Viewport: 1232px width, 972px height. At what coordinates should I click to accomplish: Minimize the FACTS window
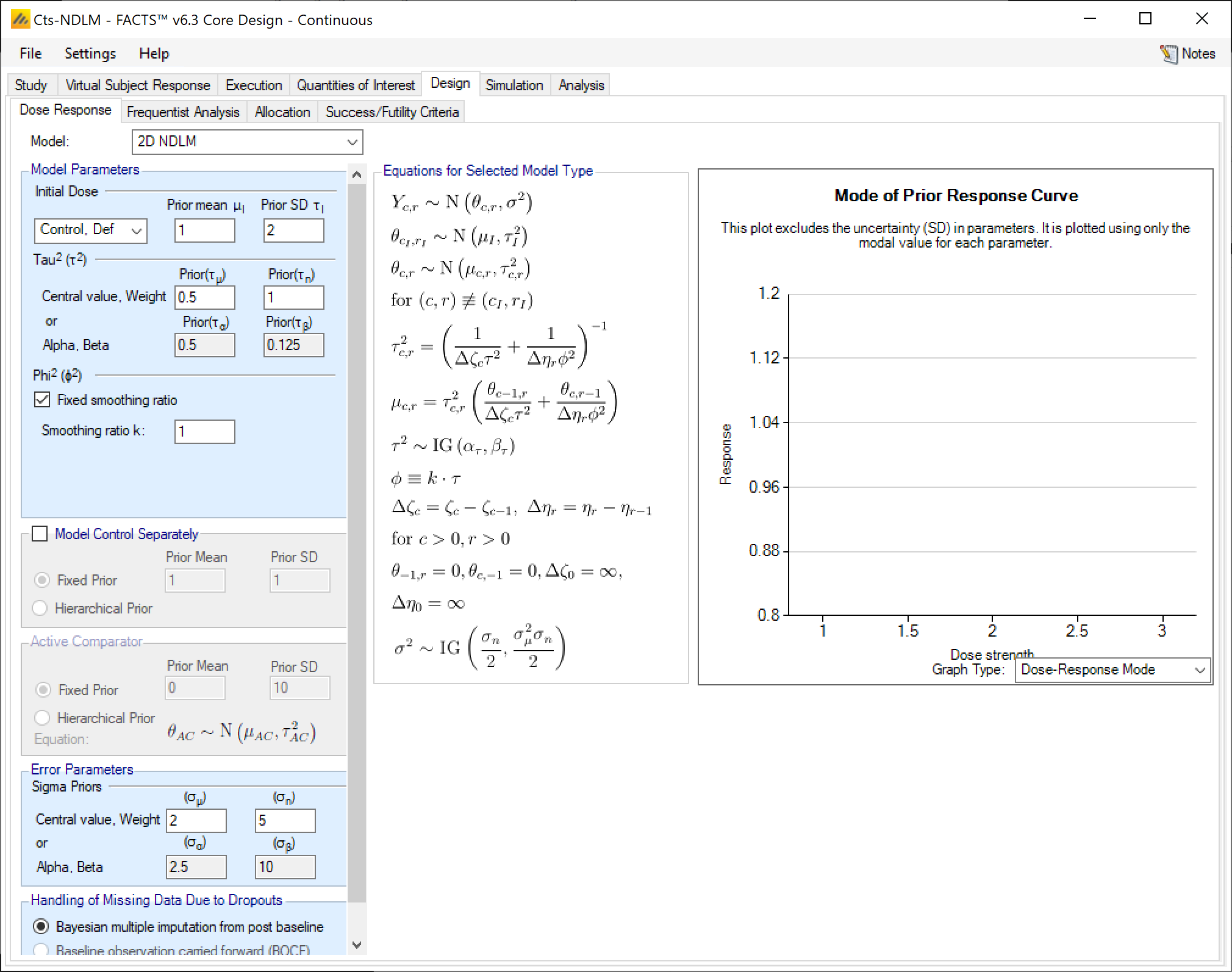(x=1090, y=19)
